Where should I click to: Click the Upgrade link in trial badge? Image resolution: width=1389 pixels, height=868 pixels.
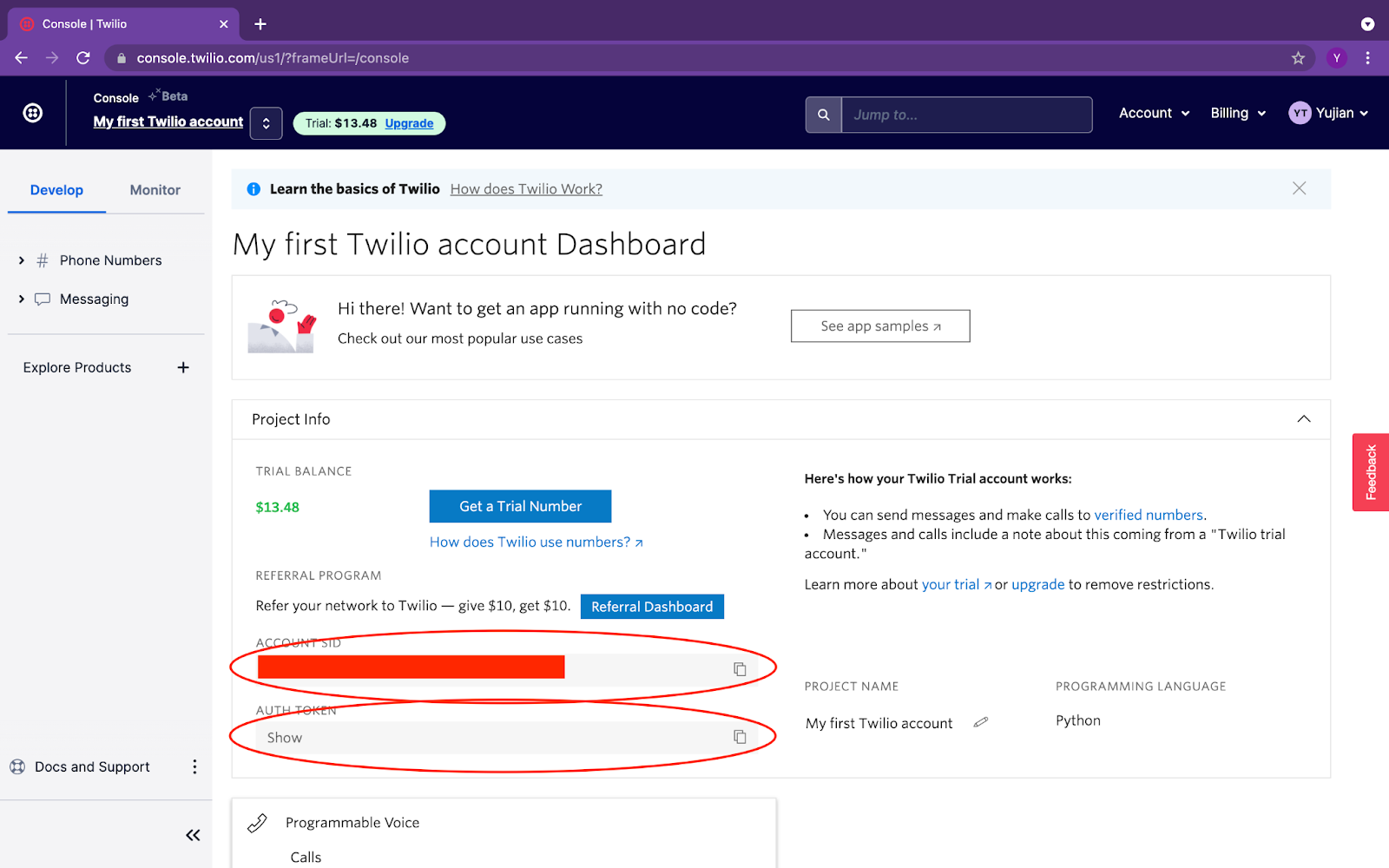coord(409,123)
